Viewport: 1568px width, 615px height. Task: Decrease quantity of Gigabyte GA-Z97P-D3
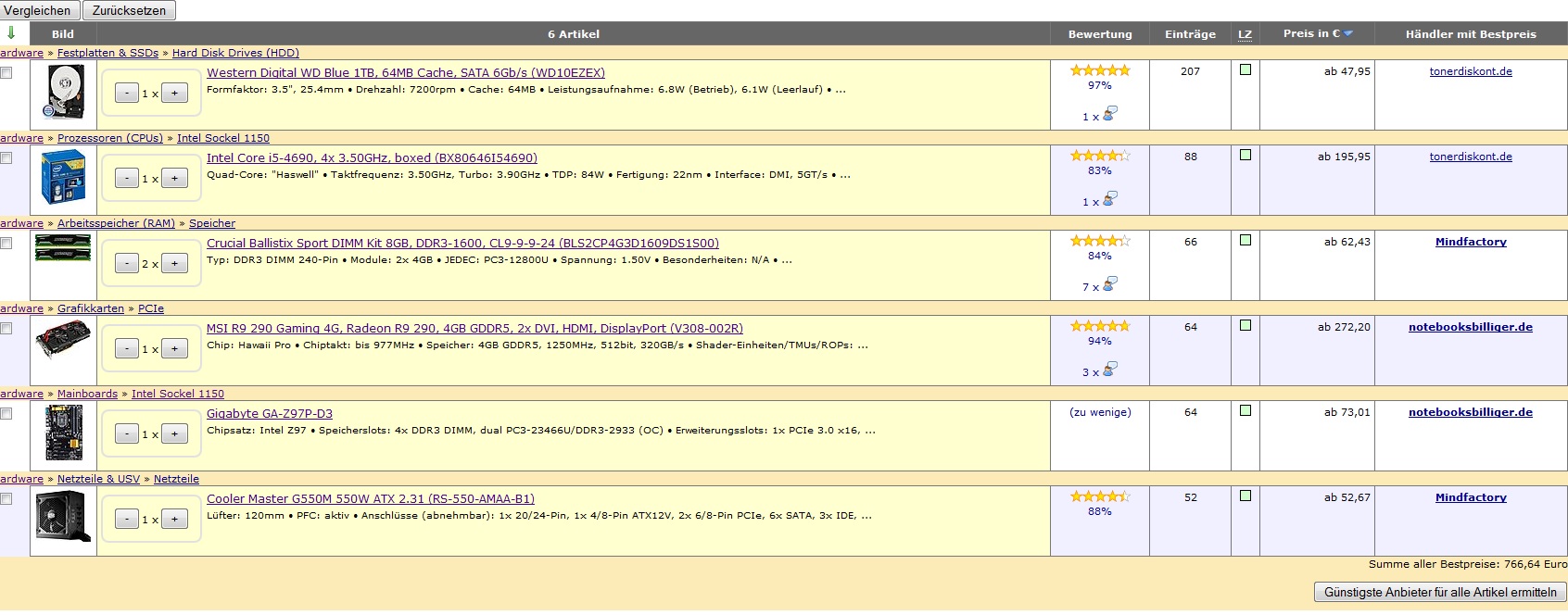pyautogui.click(x=127, y=433)
